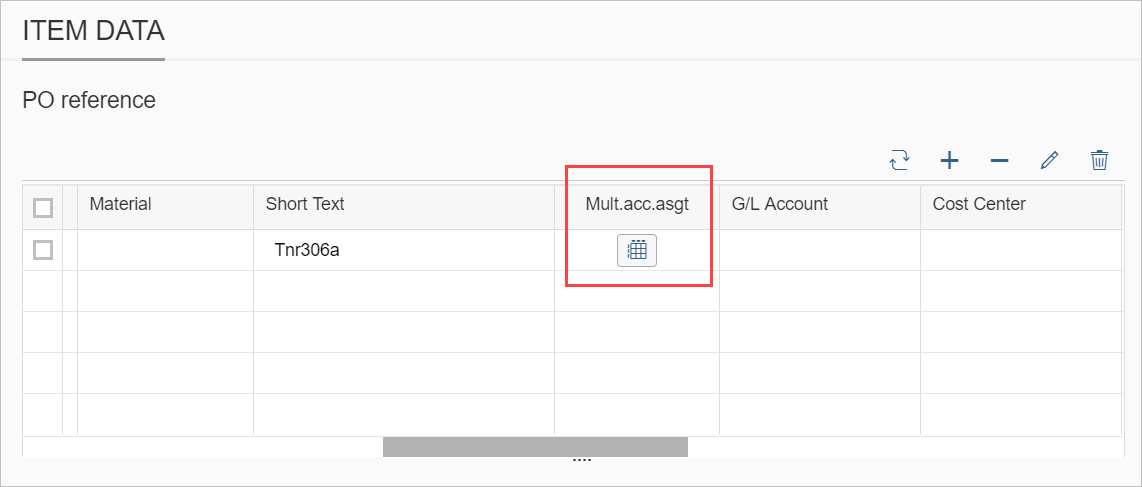The height and width of the screenshot is (487, 1142).
Task: Add a new item row with plus icon
Action: 949,160
